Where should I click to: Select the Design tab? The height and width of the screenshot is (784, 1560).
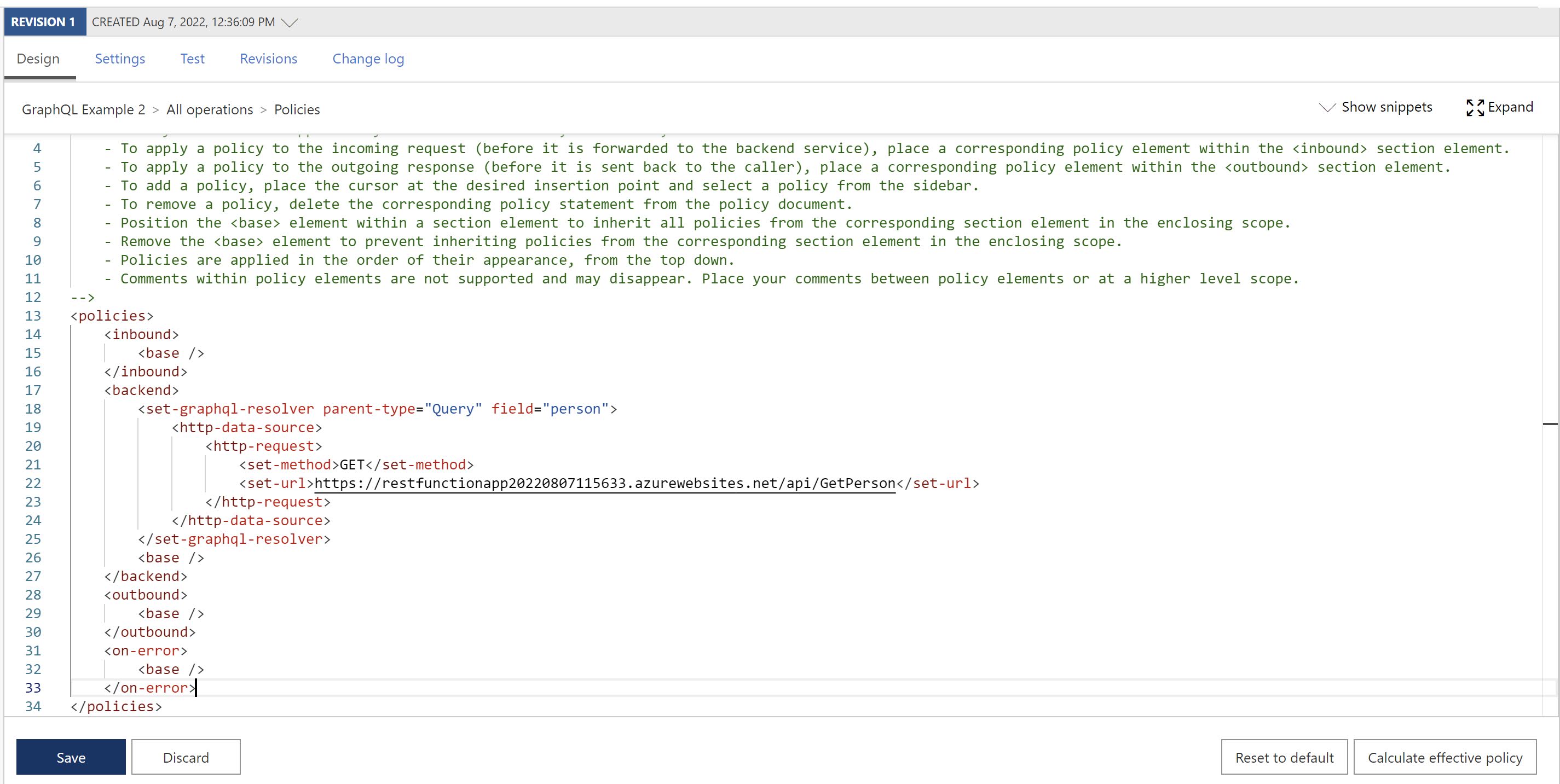coord(38,59)
